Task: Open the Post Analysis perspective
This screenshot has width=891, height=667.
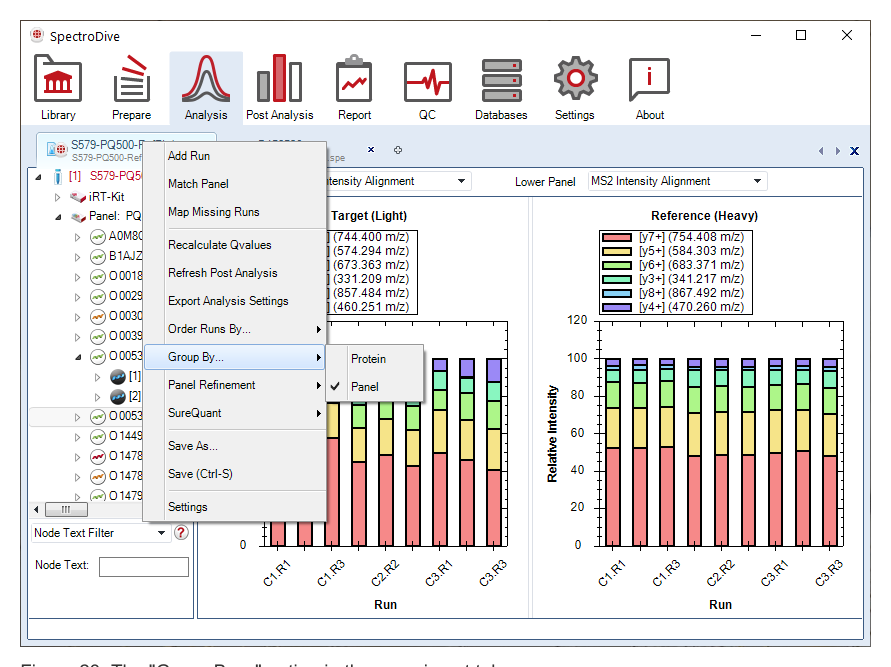Action: coord(279,87)
